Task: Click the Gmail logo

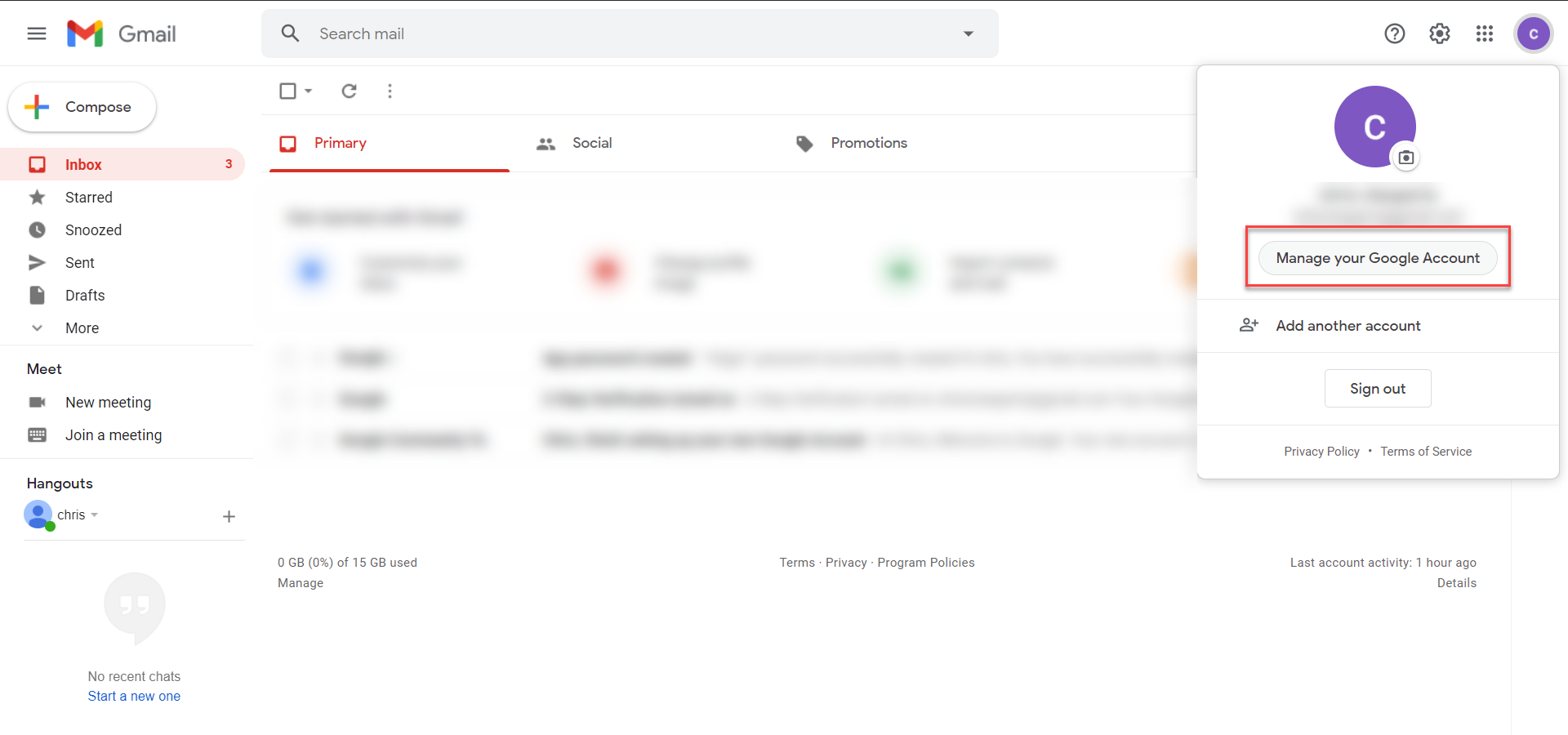Action: coord(122,33)
